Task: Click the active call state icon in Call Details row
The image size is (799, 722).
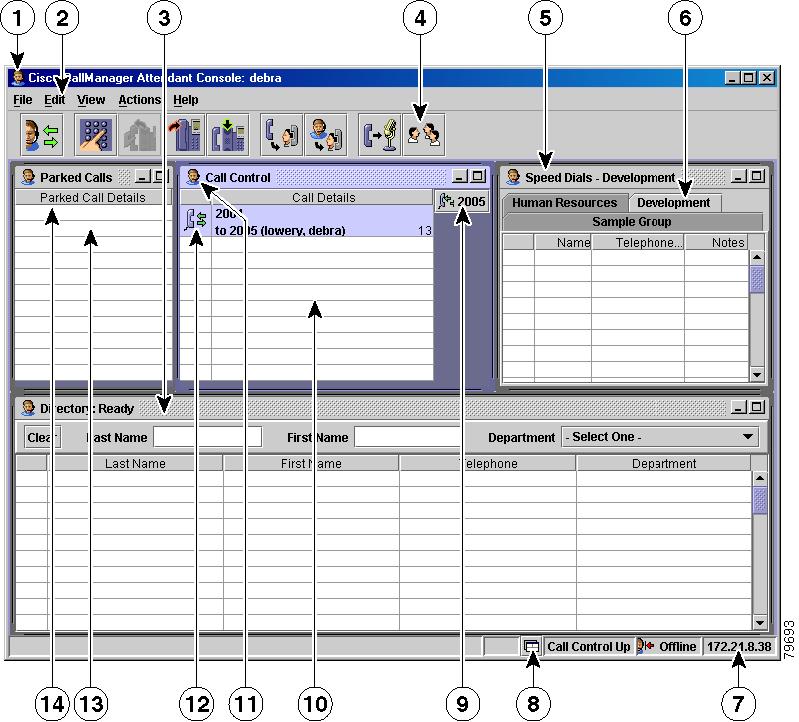Action: pyautogui.click(x=196, y=220)
